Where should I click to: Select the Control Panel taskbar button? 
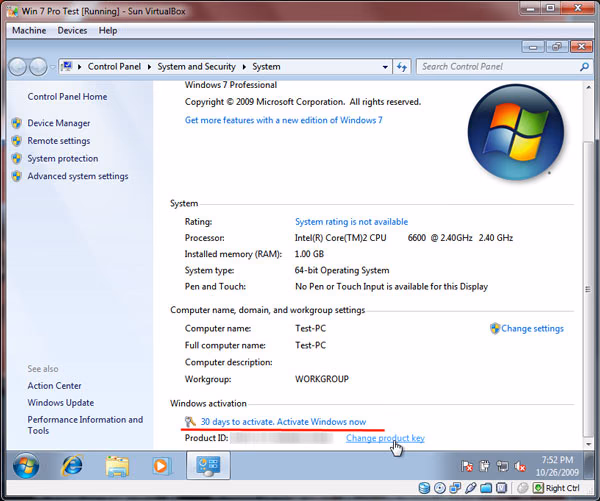tap(208, 465)
